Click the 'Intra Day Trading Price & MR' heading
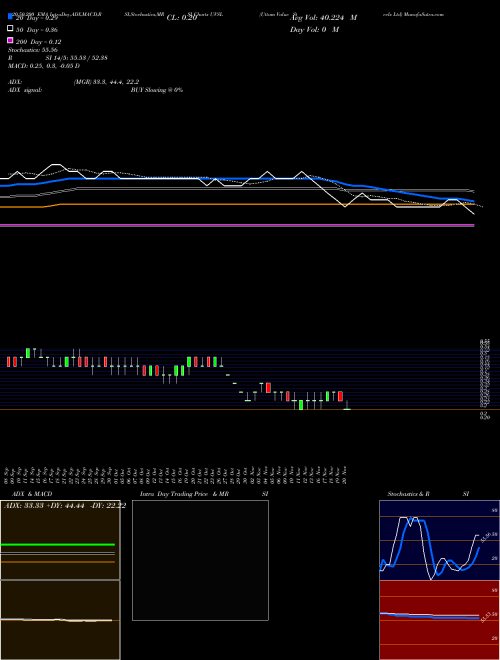500x660 pixels. pyautogui.click(x=184, y=494)
